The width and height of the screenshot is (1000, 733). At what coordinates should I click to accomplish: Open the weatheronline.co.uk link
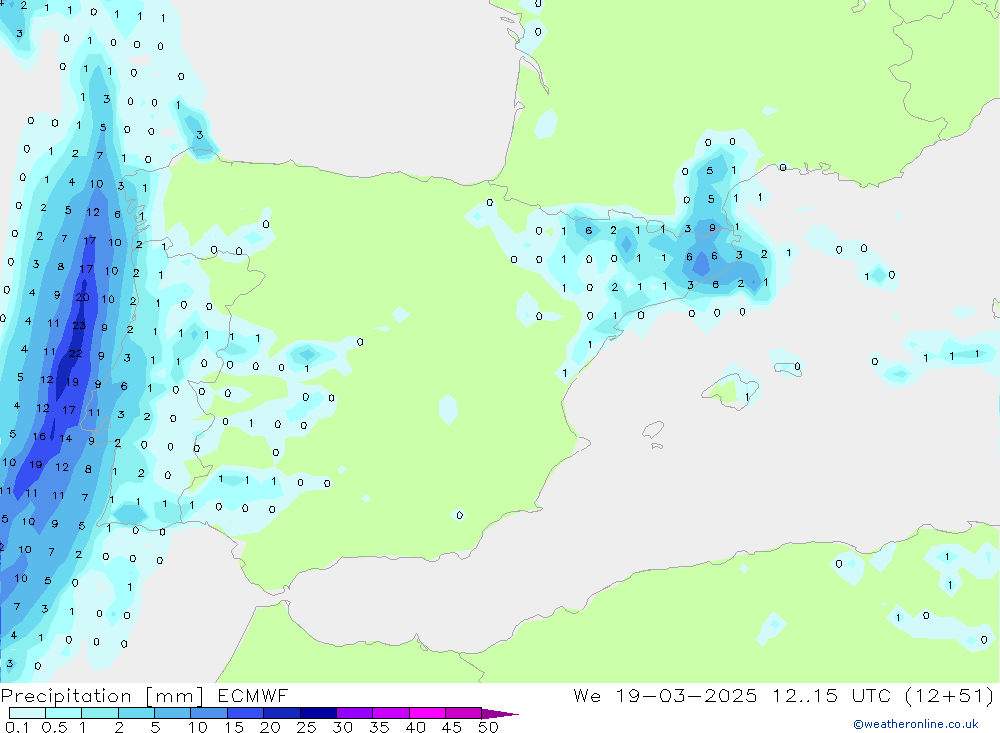click(x=916, y=724)
